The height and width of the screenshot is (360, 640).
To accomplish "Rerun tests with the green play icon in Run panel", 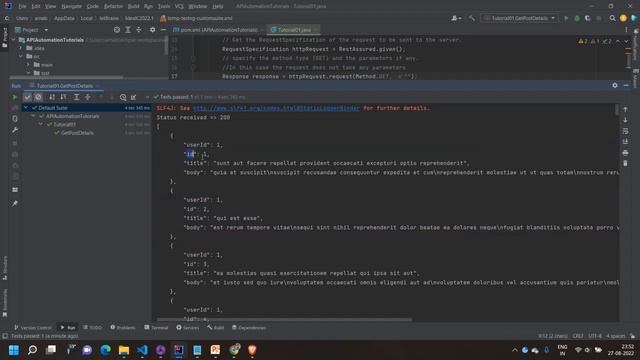I will click(x=15, y=97).
